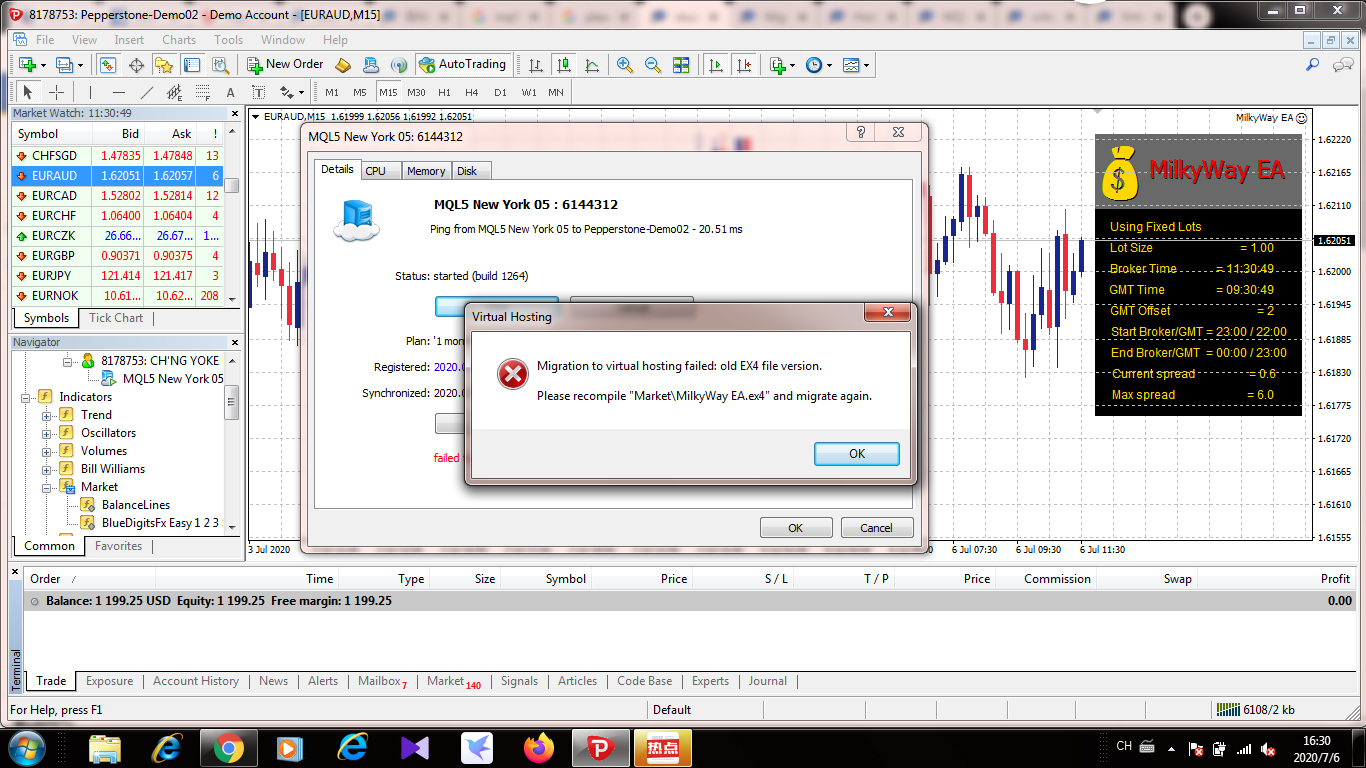The width and height of the screenshot is (1366, 768).
Task: Click Cancel in the MQL5 hosting dialog
Action: [876, 528]
